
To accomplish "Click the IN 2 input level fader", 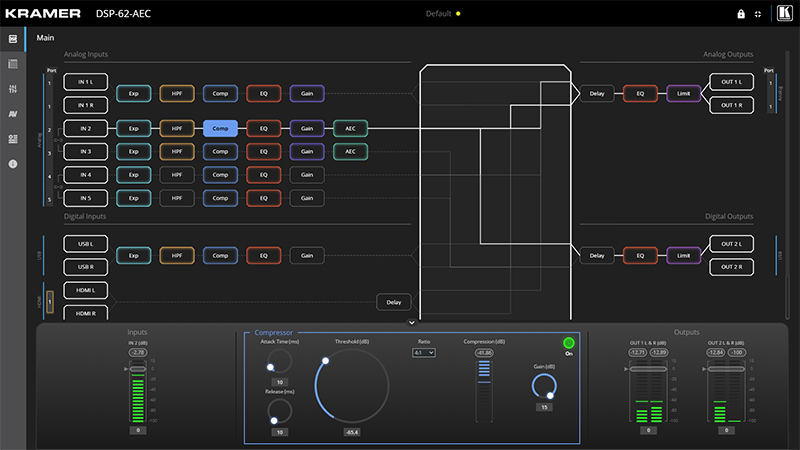I will click(x=138, y=370).
